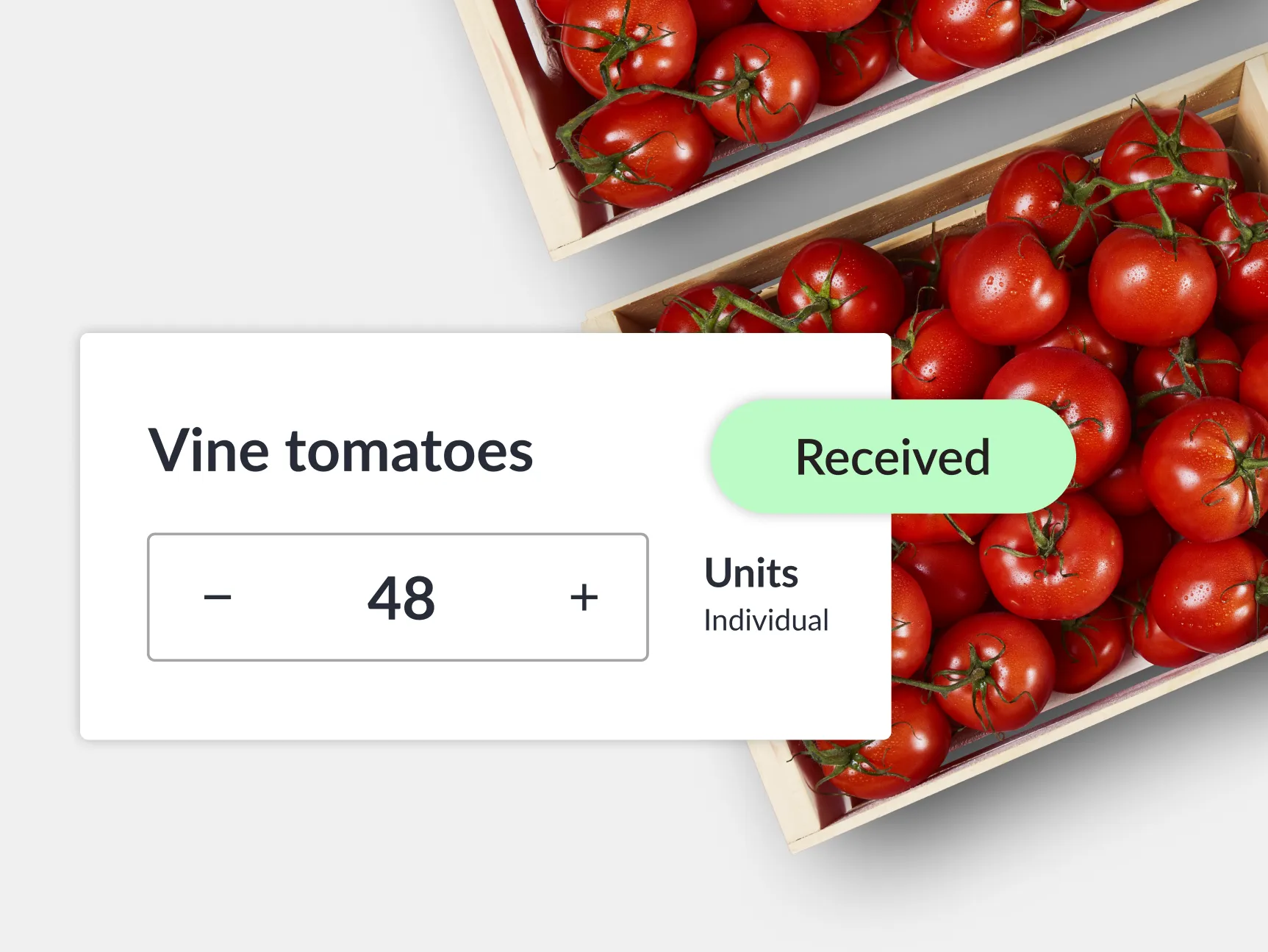Click the green Received status badge
1268x952 pixels.
pos(892,457)
